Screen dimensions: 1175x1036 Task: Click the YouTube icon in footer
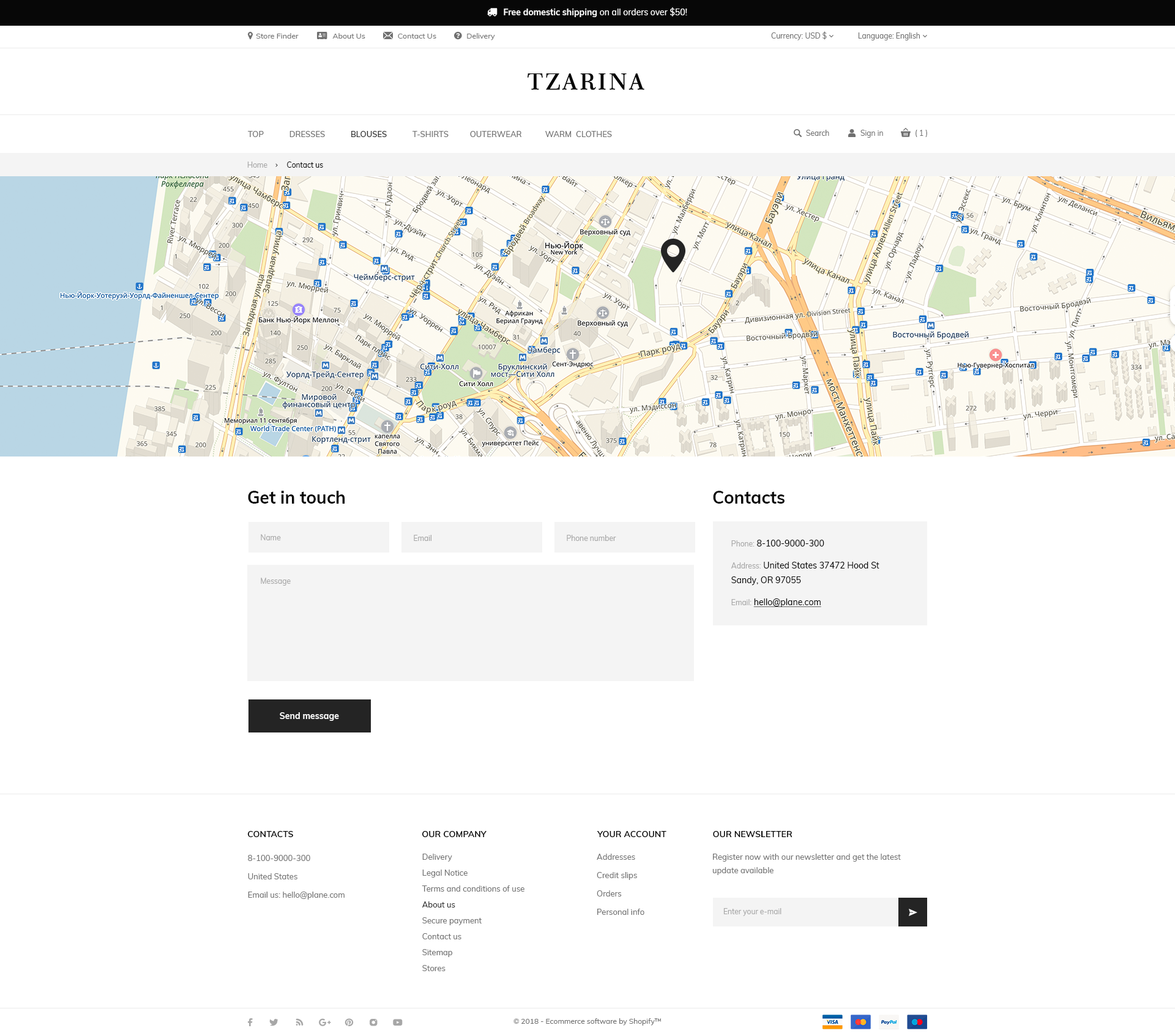(x=398, y=1022)
